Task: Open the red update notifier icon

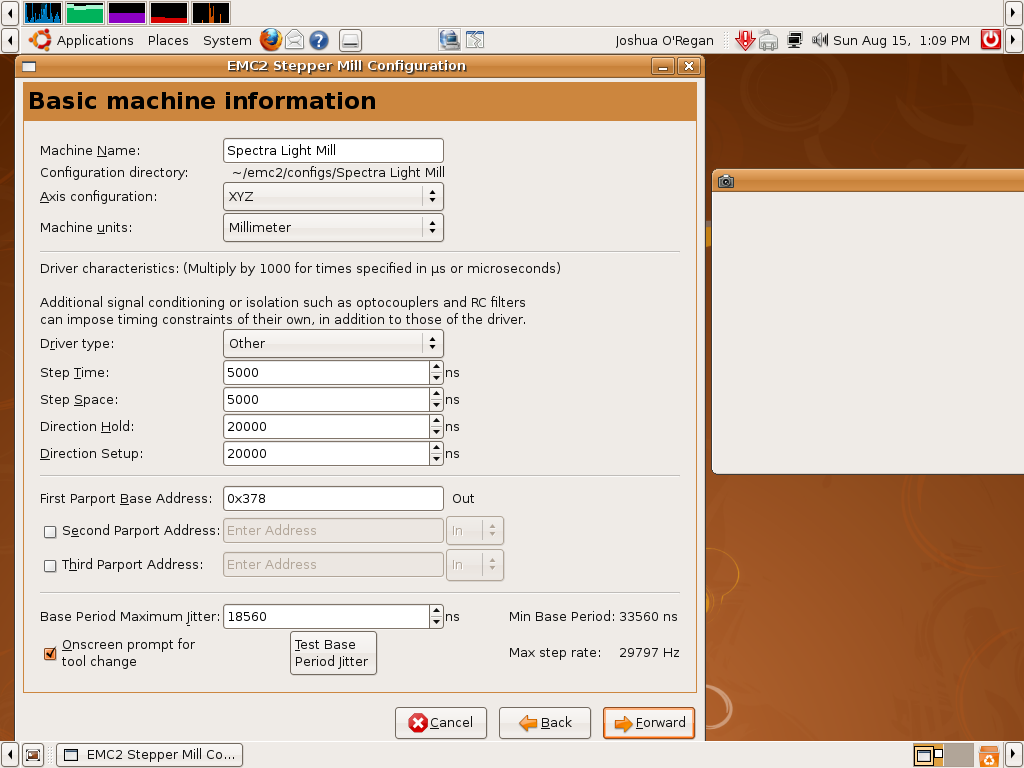Action: tap(744, 40)
